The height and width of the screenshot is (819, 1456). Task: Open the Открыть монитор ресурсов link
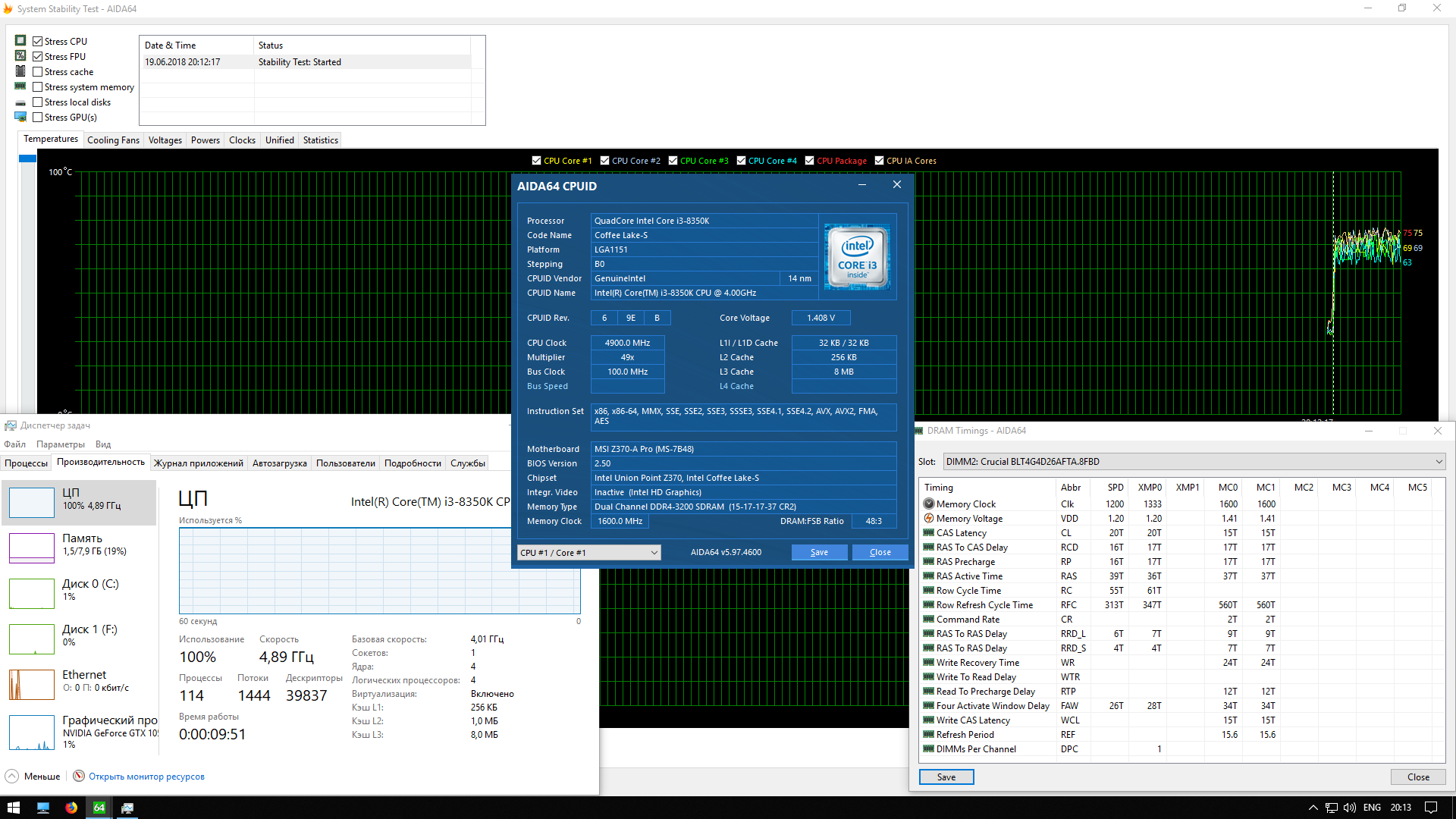point(146,777)
